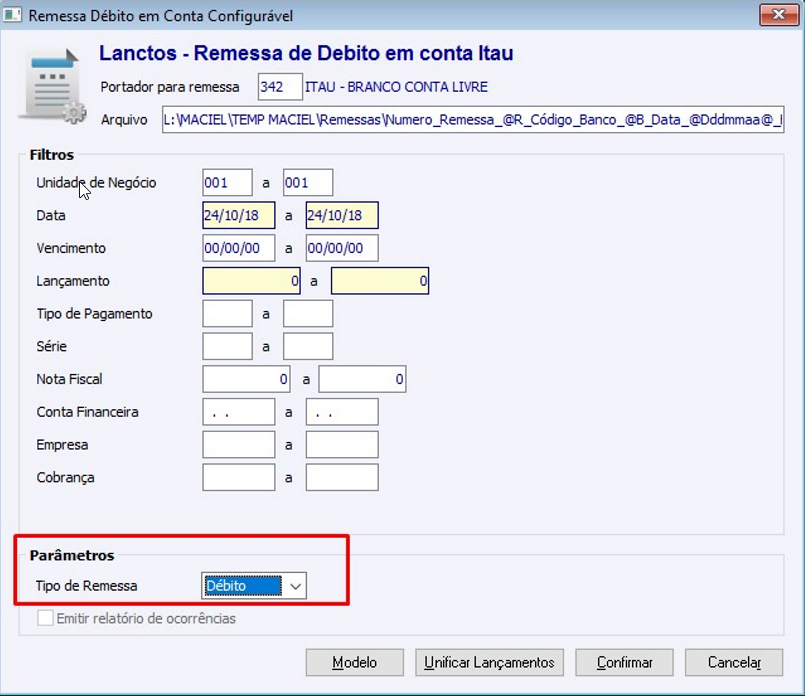Click the starting Unidade de Negócio field
Image resolution: width=805 pixels, height=696 pixels.
tap(227, 183)
